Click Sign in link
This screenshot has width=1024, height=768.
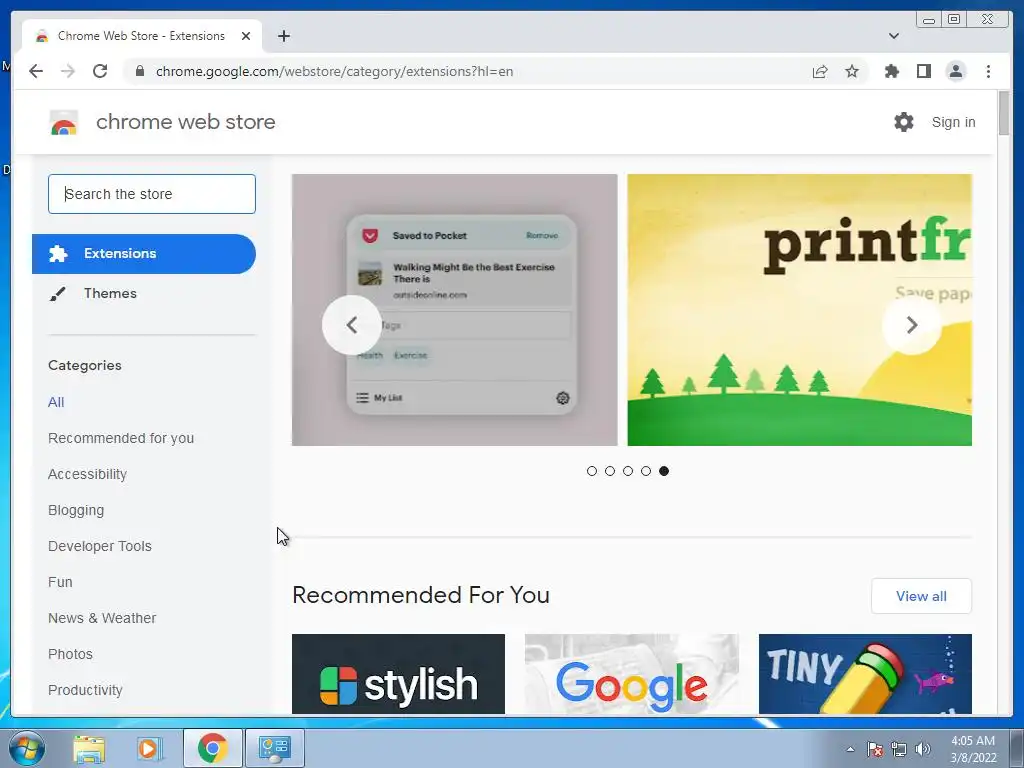pyautogui.click(x=953, y=122)
